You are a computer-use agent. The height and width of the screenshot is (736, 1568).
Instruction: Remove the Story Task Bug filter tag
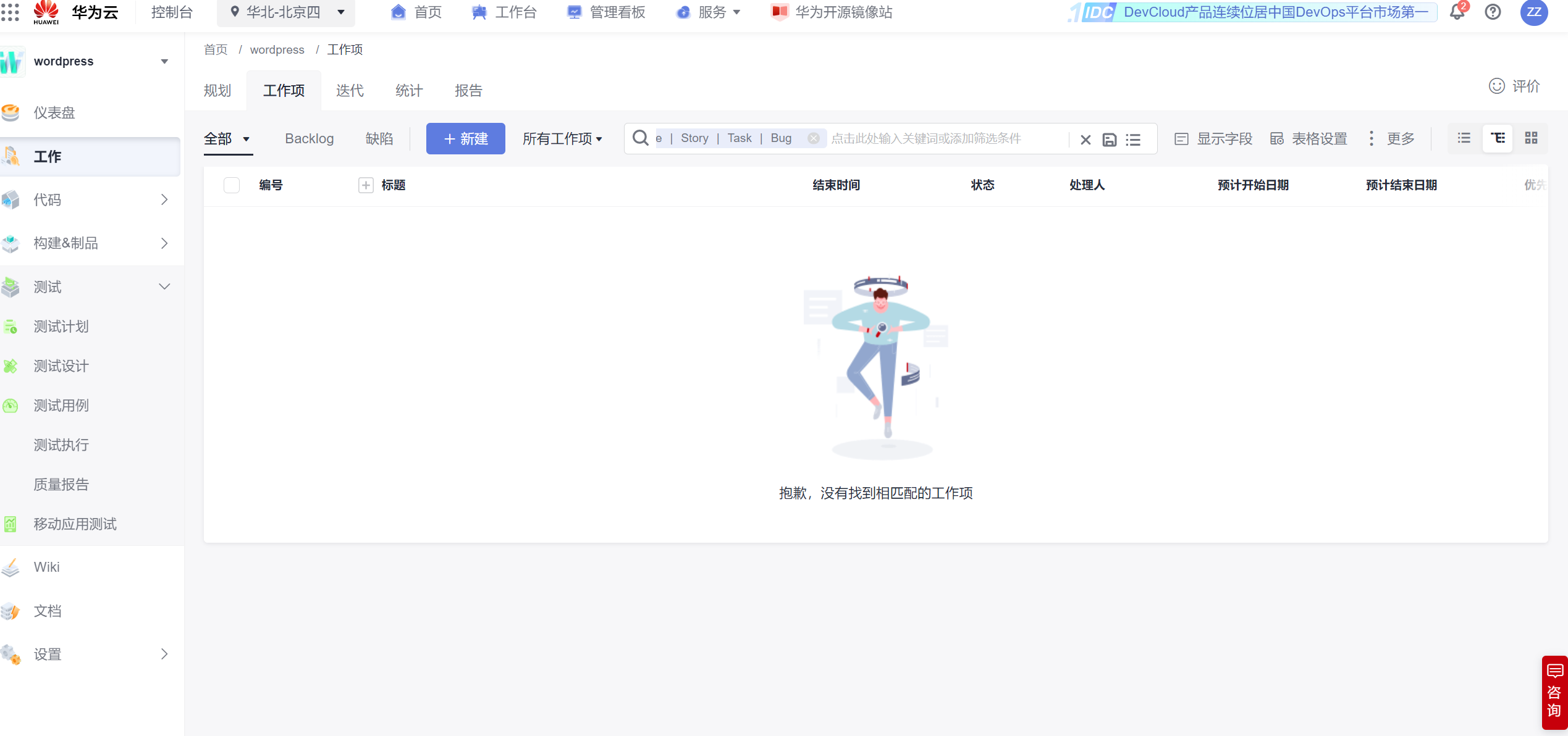coord(814,138)
